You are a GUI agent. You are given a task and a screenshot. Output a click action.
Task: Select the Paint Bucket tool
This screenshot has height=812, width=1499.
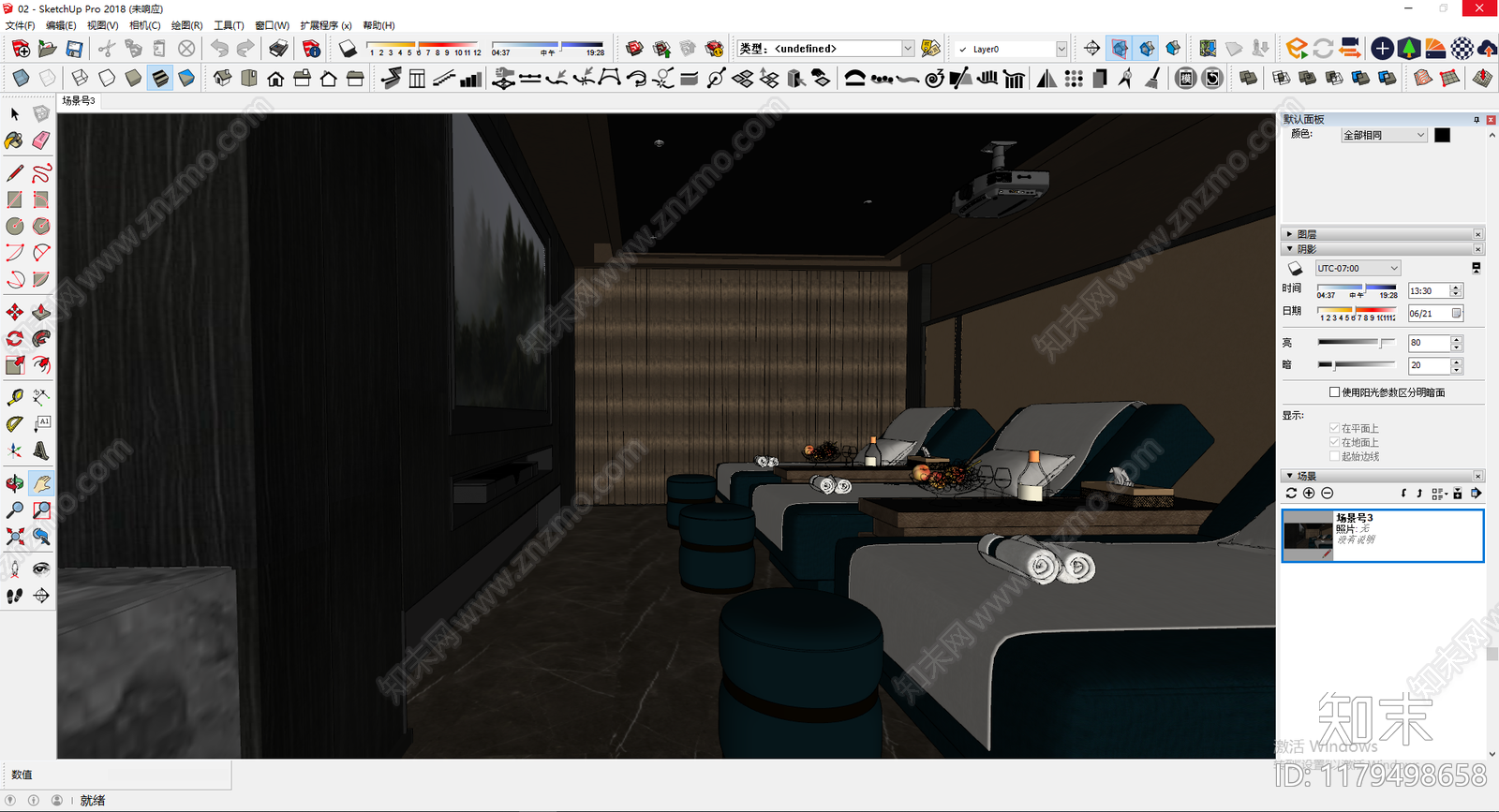pyautogui.click(x=15, y=140)
